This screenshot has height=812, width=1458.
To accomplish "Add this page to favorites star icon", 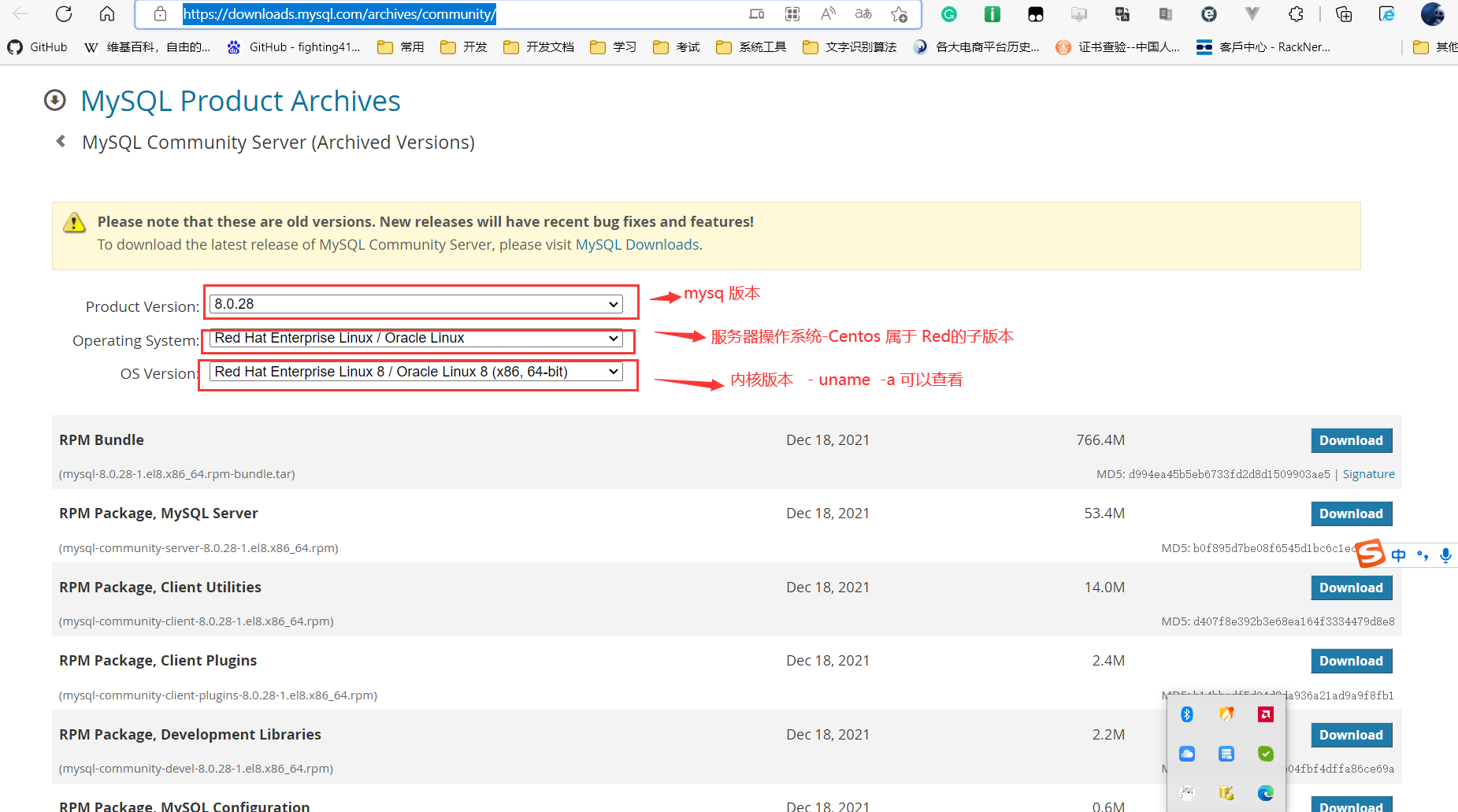I will [x=899, y=13].
